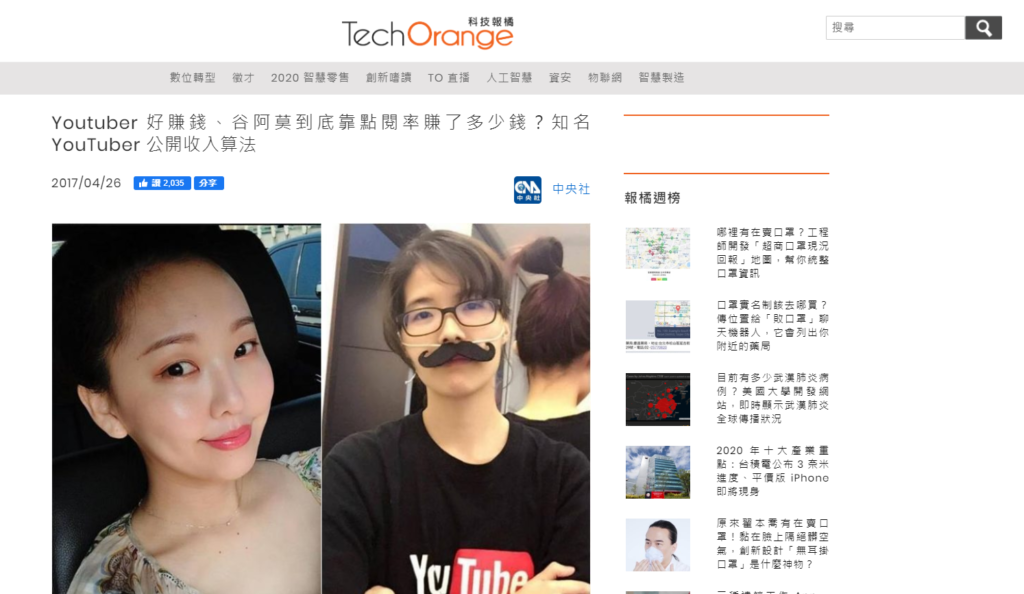Open the 創新嚐讀 section
The image size is (1024, 594).
pos(389,78)
